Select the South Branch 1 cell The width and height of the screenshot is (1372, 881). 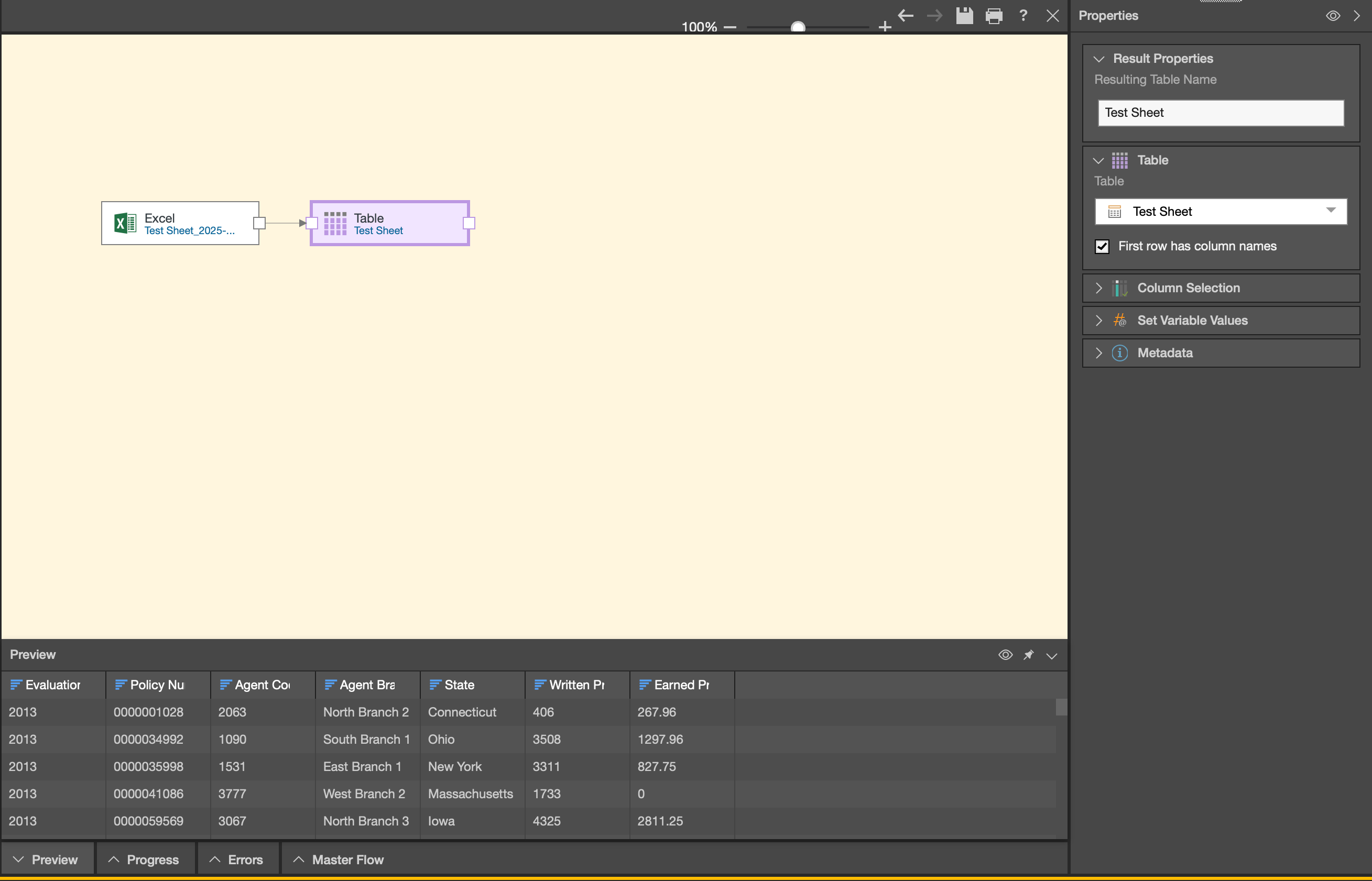coord(366,740)
